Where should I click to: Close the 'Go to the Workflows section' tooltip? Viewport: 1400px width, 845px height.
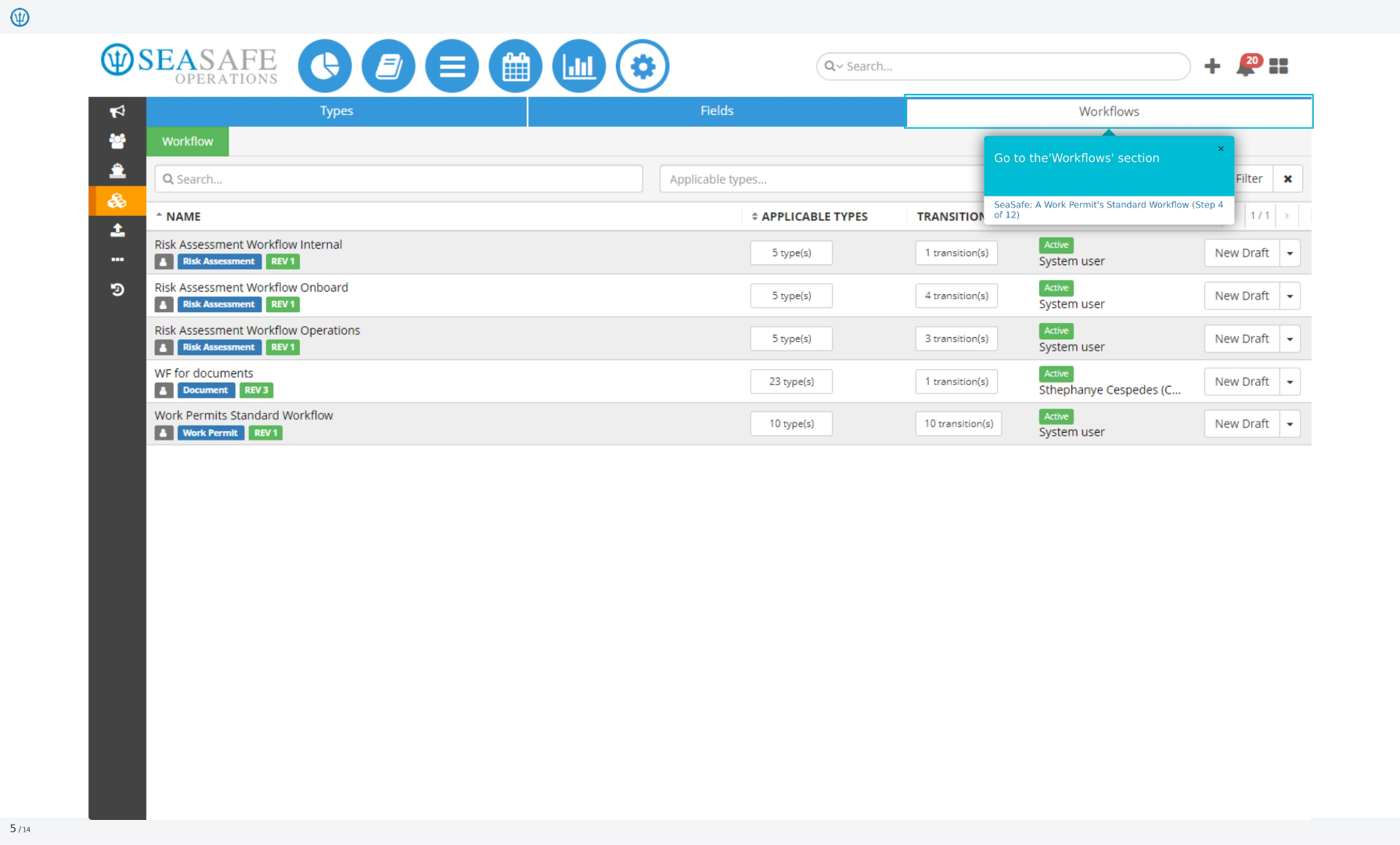[1221, 149]
